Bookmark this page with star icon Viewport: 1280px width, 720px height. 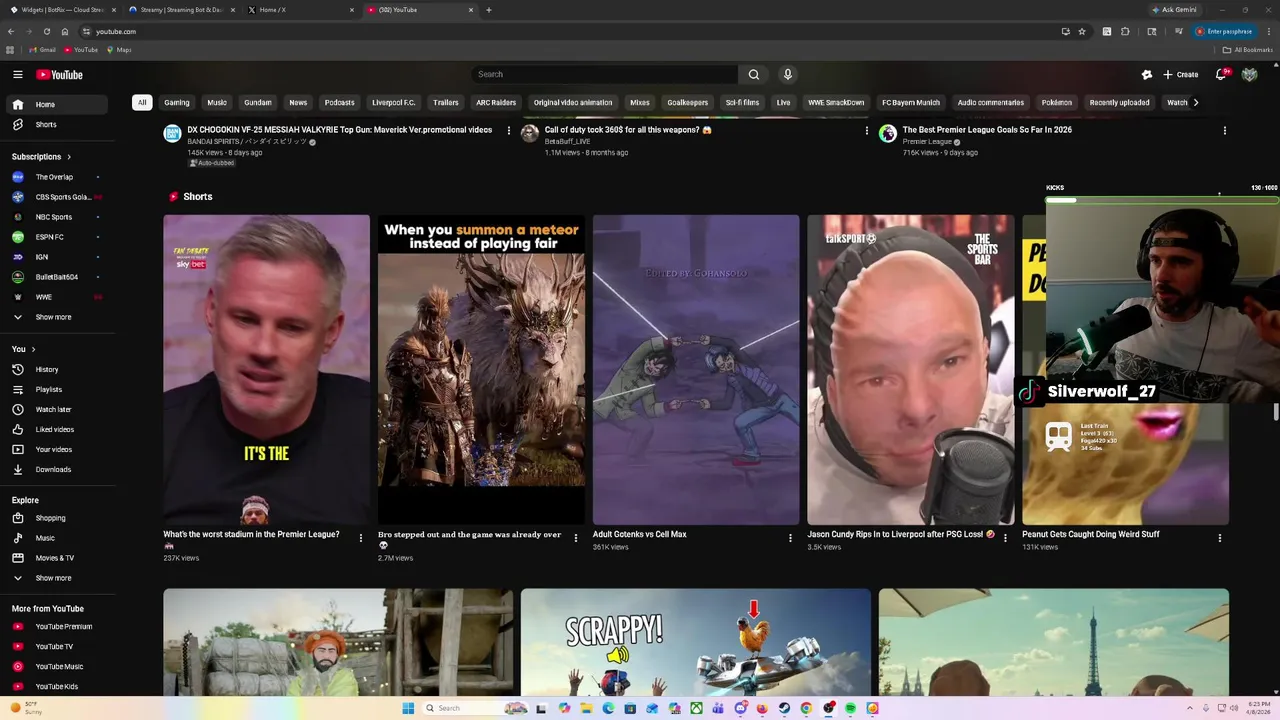pyautogui.click(x=1082, y=31)
